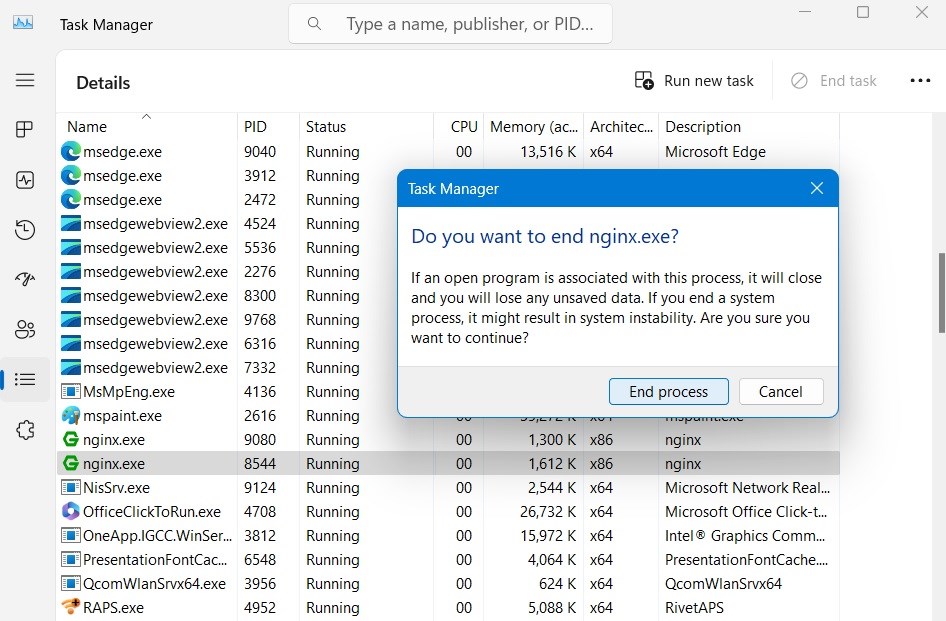Click Run new task
946x621 pixels.
pos(695,80)
